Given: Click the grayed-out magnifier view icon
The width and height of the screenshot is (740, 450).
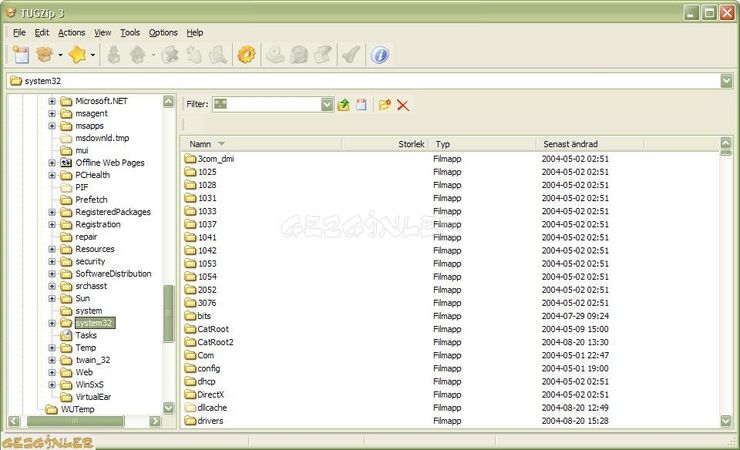Looking at the screenshot, I should point(218,55).
